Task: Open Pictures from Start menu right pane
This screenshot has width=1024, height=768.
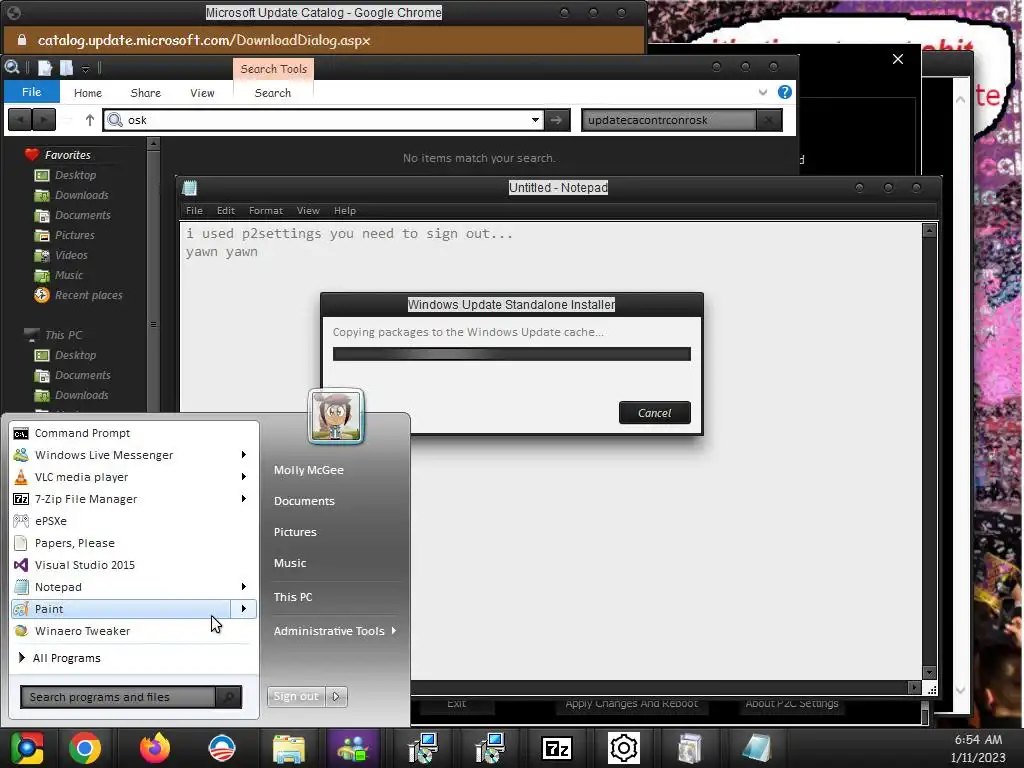Action: pos(295,532)
